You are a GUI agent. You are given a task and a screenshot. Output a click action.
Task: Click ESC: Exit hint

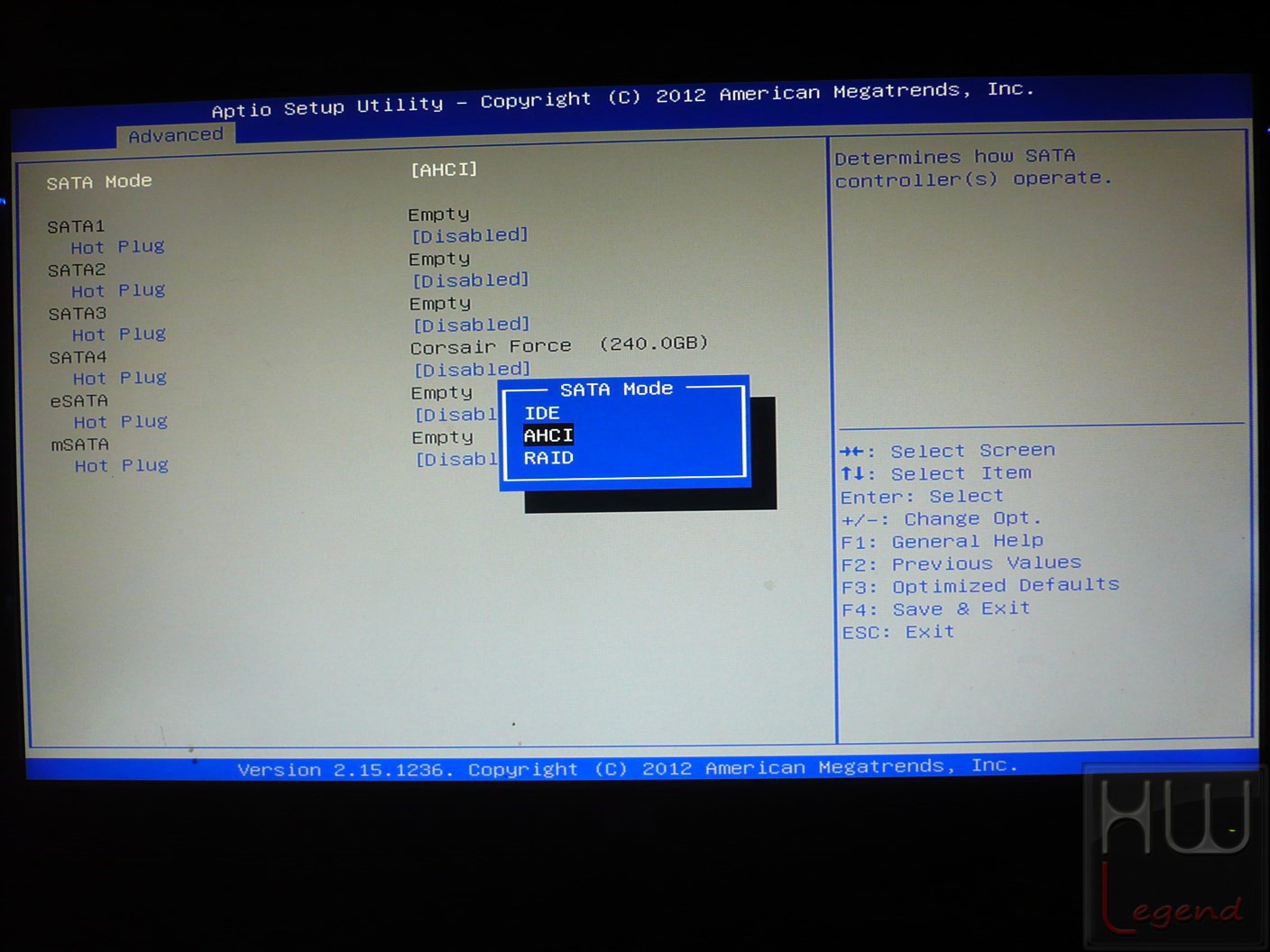pyautogui.click(x=898, y=632)
